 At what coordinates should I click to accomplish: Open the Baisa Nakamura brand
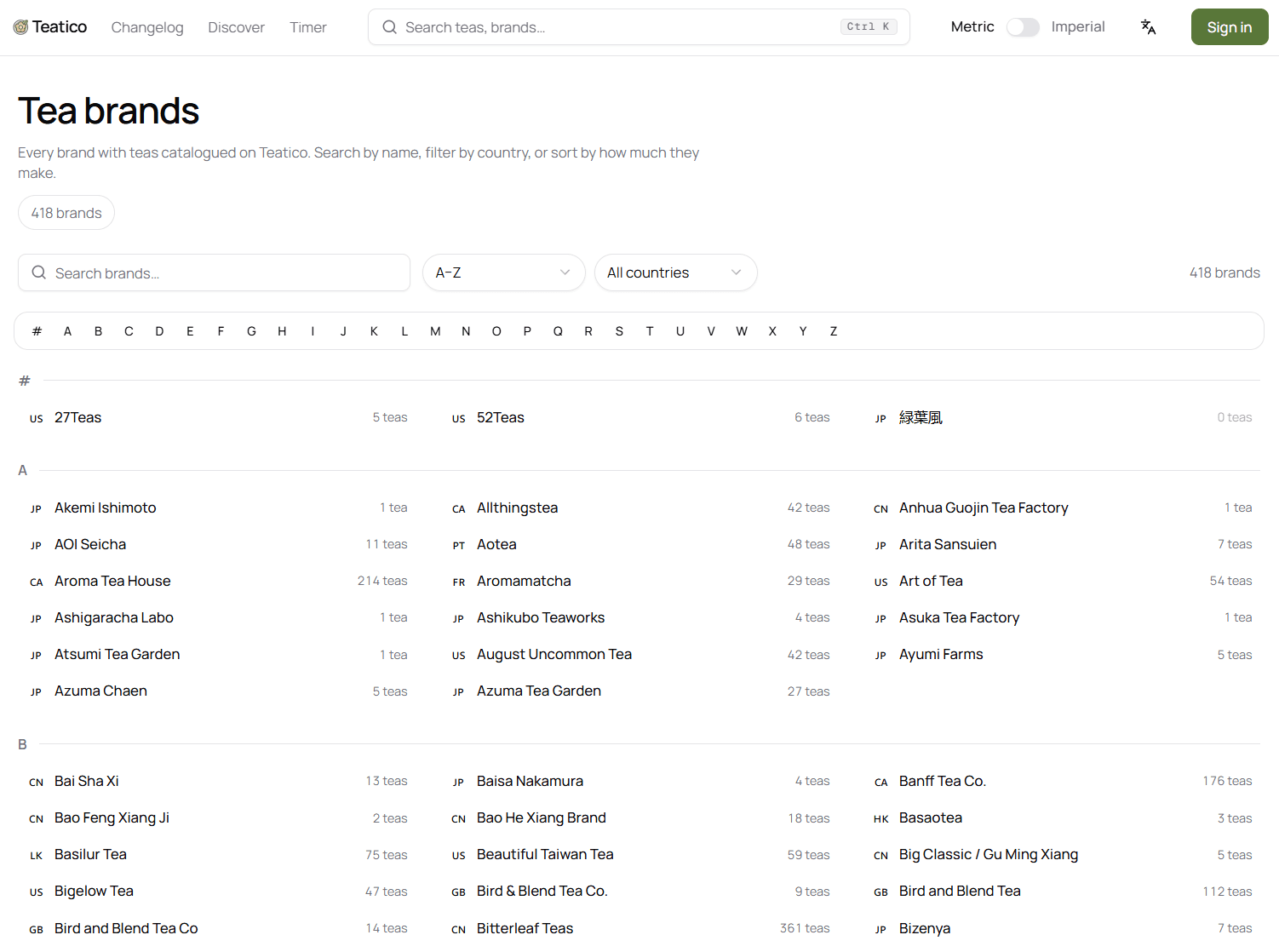point(640,781)
